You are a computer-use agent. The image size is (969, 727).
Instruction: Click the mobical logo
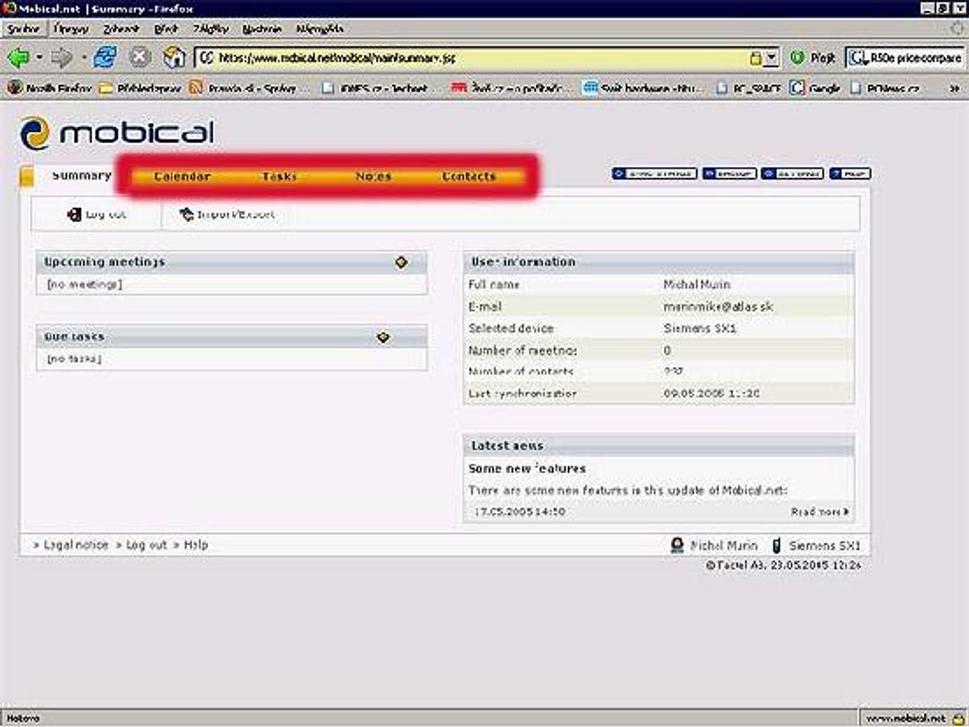[x=117, y=133]
